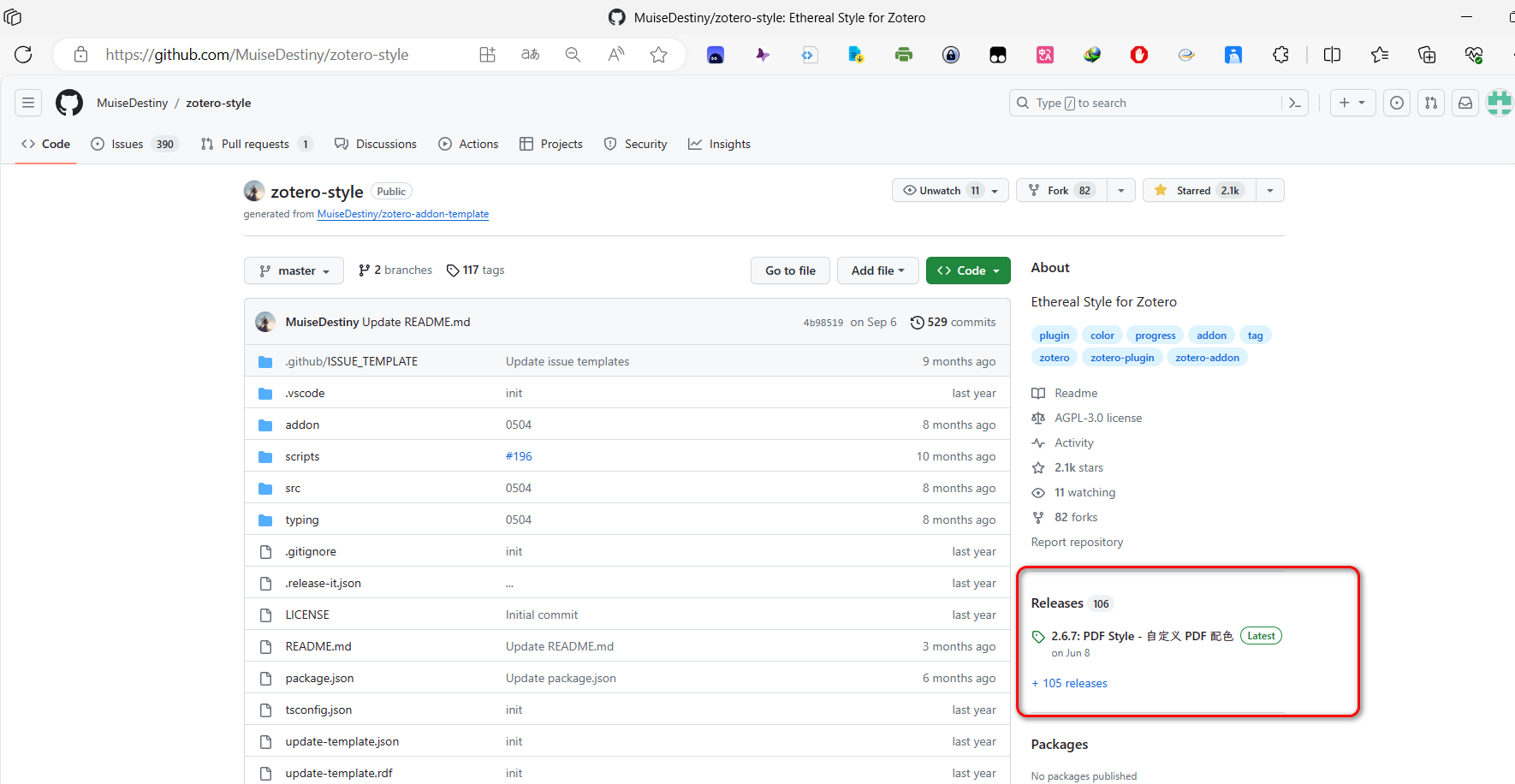1515x784 pixels.
Task: View site information lock icon
Action: tap(80, 55)
